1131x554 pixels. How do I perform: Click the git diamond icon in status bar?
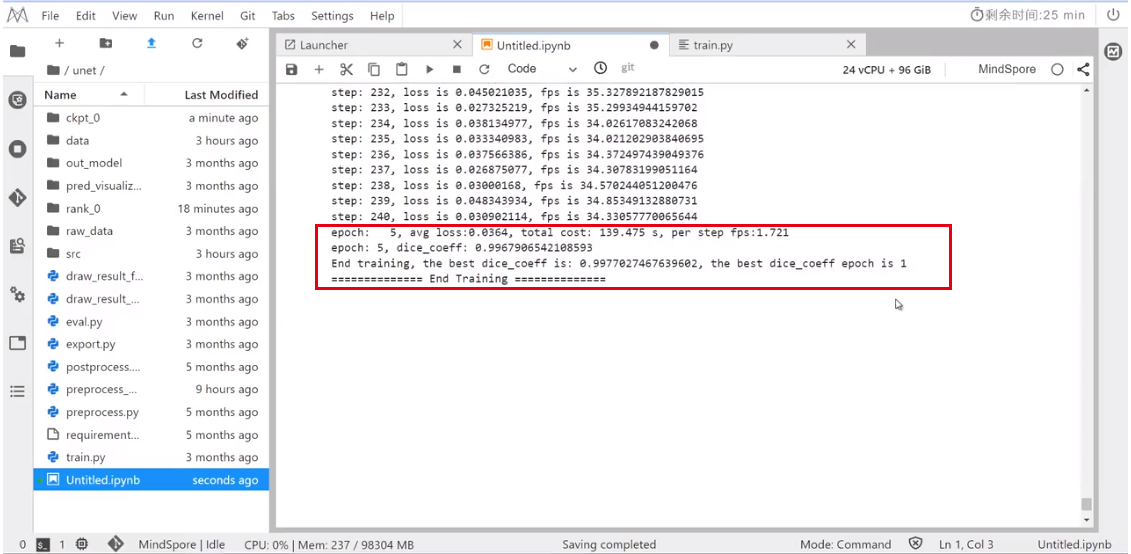115,544
